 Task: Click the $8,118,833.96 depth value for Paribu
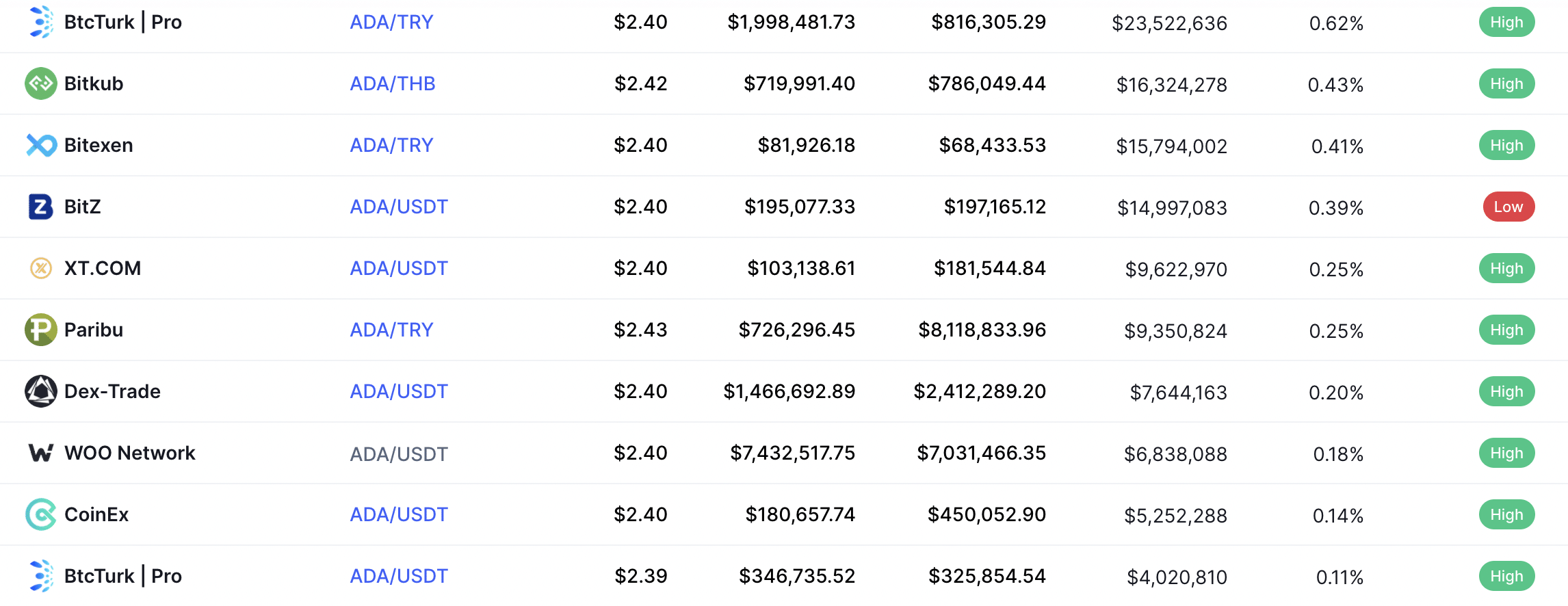point(982,330)
